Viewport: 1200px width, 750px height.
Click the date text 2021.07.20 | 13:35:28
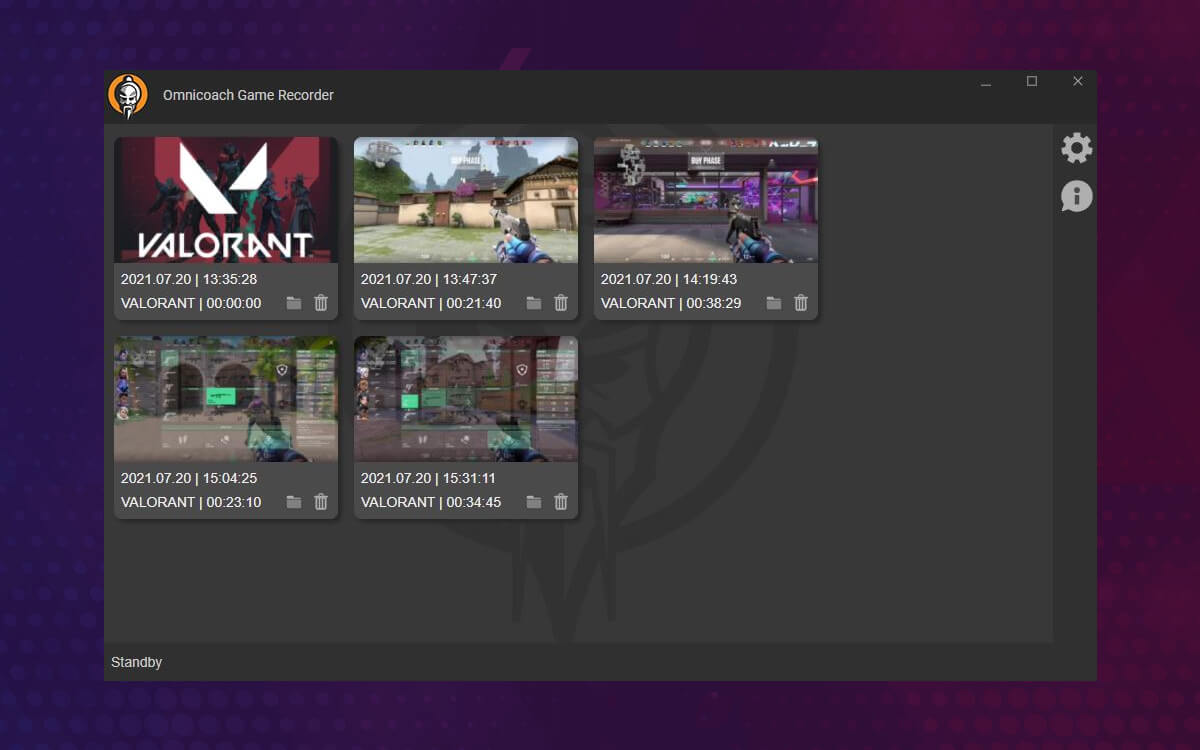189,279
